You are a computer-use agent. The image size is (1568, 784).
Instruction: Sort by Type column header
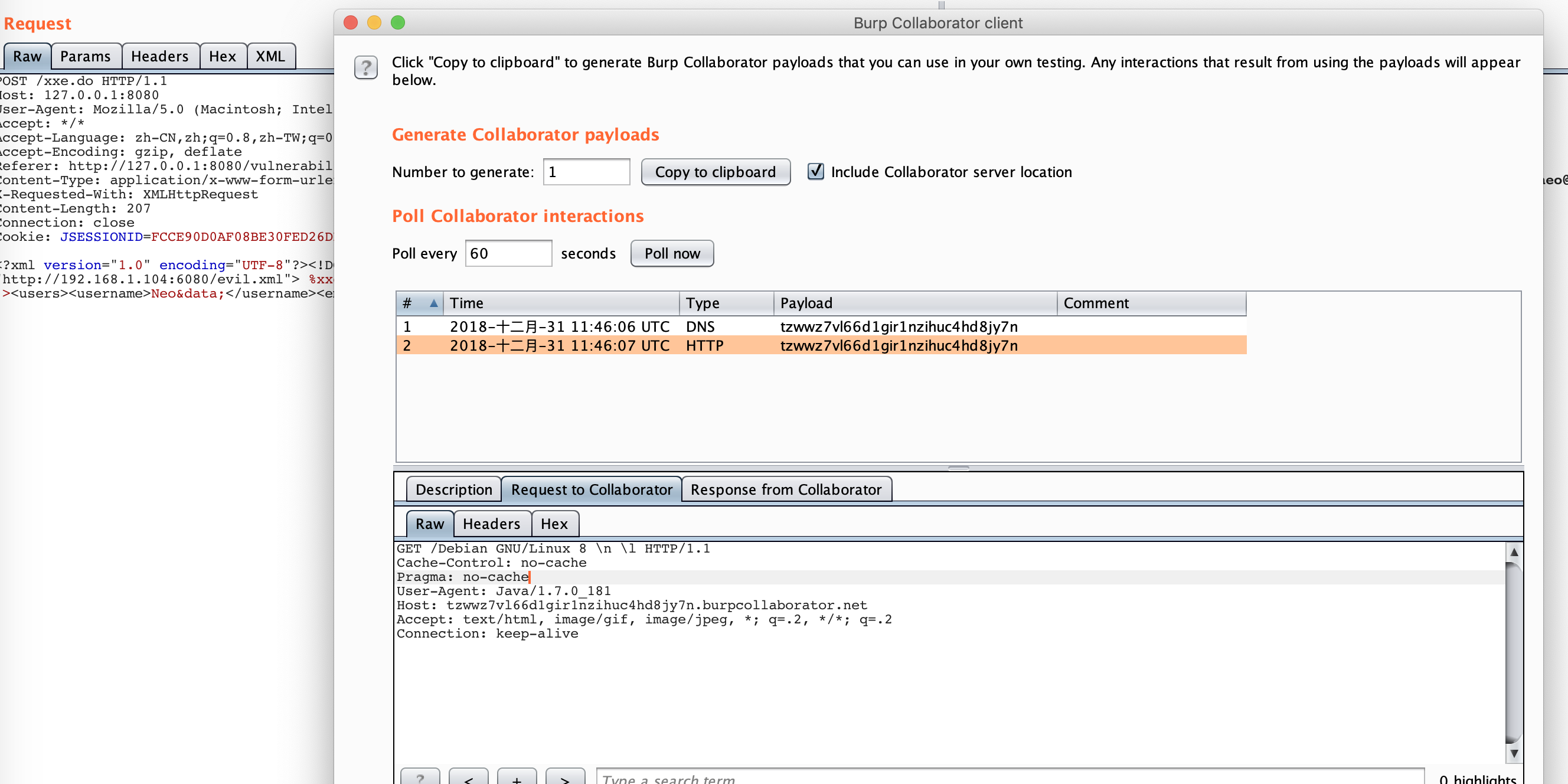pos(727,302)
